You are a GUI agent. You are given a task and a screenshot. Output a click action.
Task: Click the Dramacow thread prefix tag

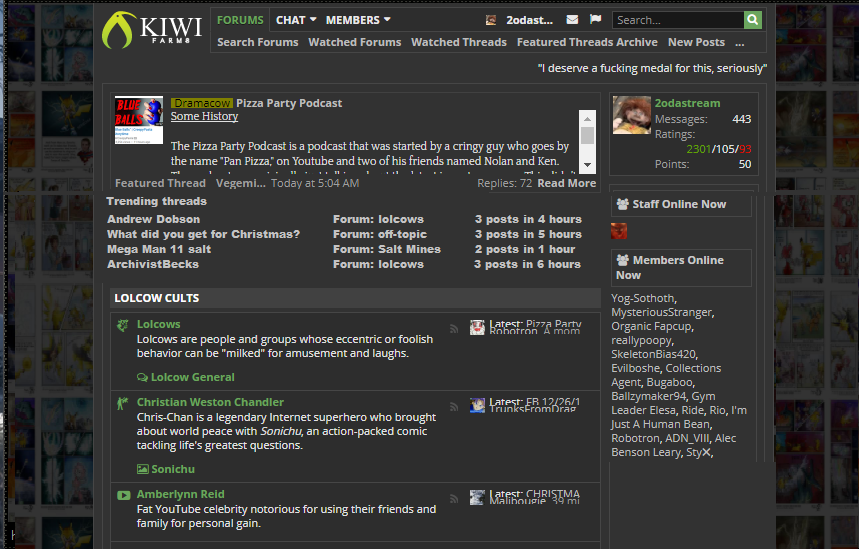coord(202,103)
